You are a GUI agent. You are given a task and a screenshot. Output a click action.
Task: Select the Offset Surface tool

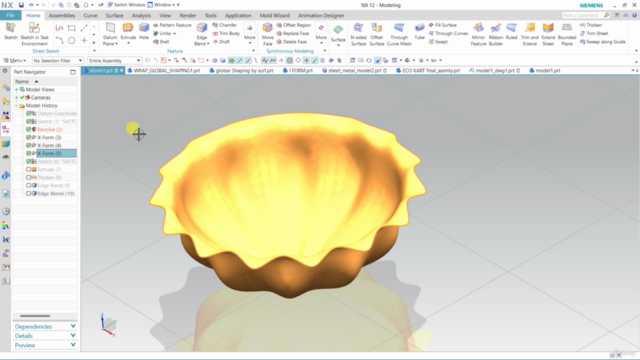click(x=377, y=33)
